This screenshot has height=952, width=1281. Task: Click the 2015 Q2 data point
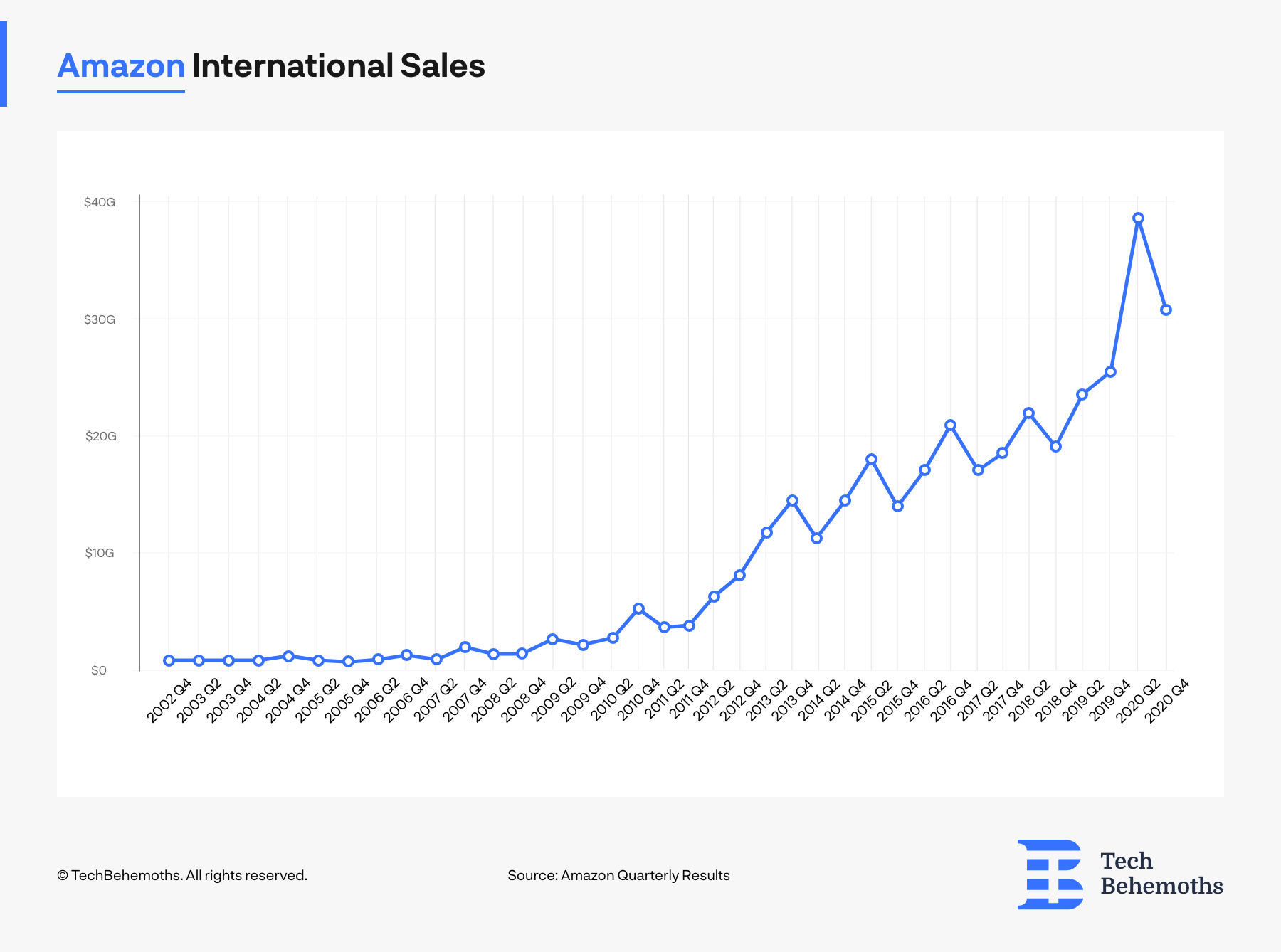[871, 459]
